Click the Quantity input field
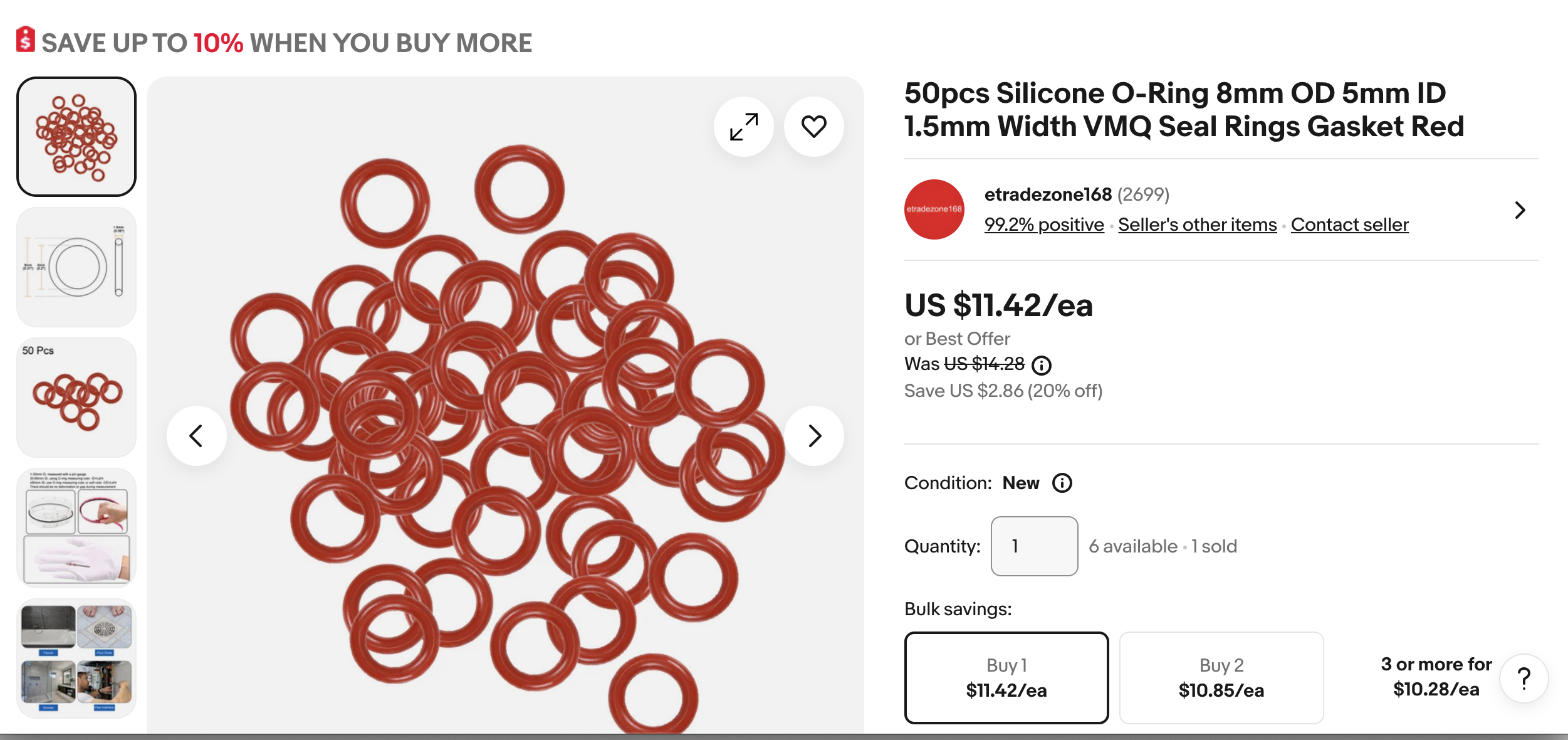 point(1035,546)
